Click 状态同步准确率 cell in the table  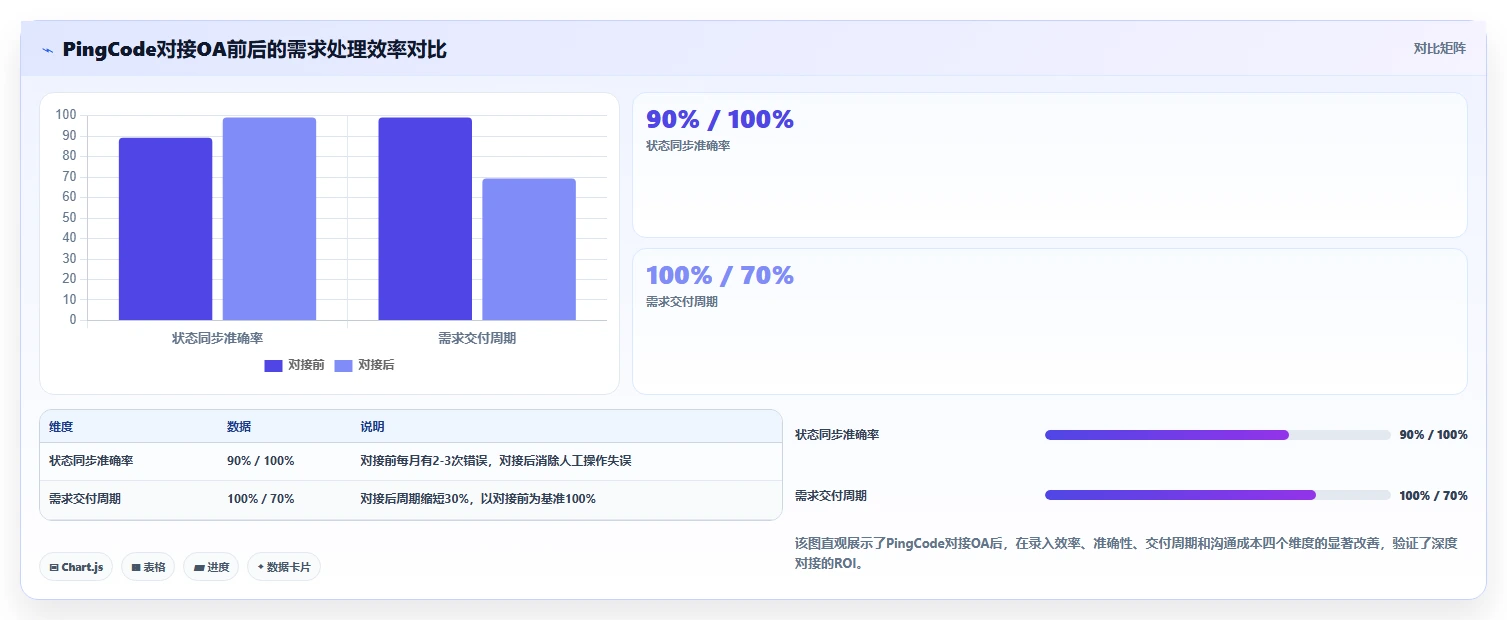point(91,461)
